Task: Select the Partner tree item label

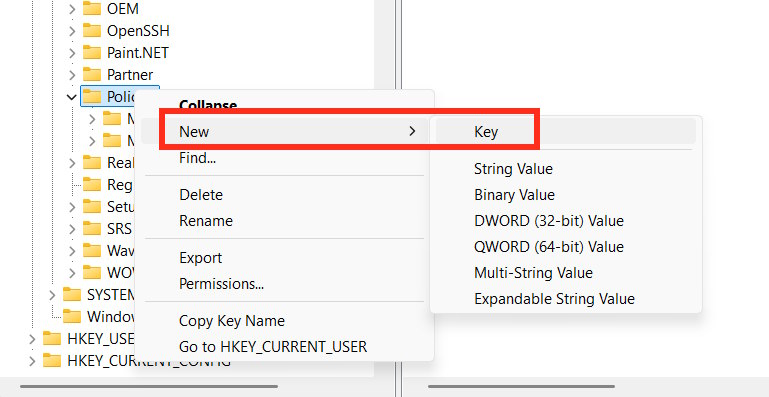Action: point(130,75)
